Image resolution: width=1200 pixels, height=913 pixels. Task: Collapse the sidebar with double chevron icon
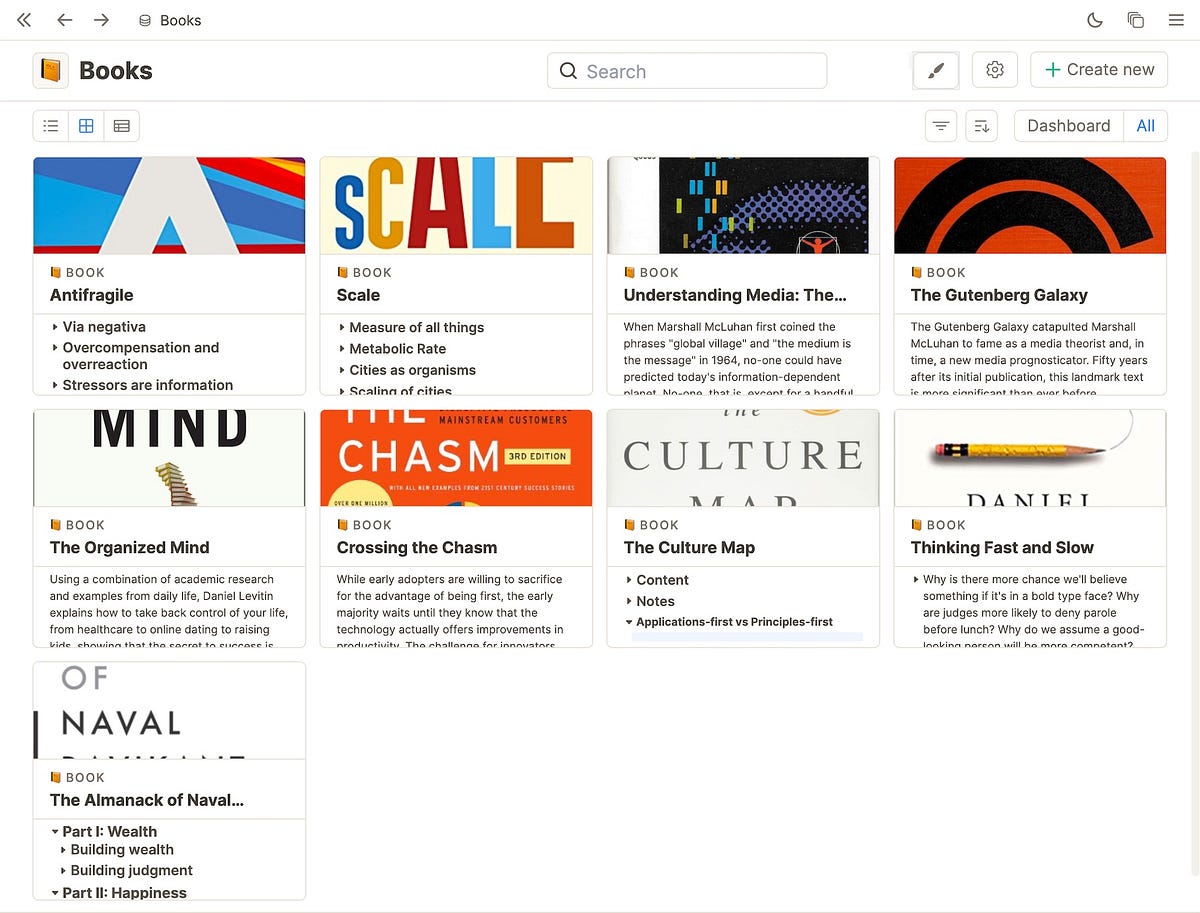(25, 20)
